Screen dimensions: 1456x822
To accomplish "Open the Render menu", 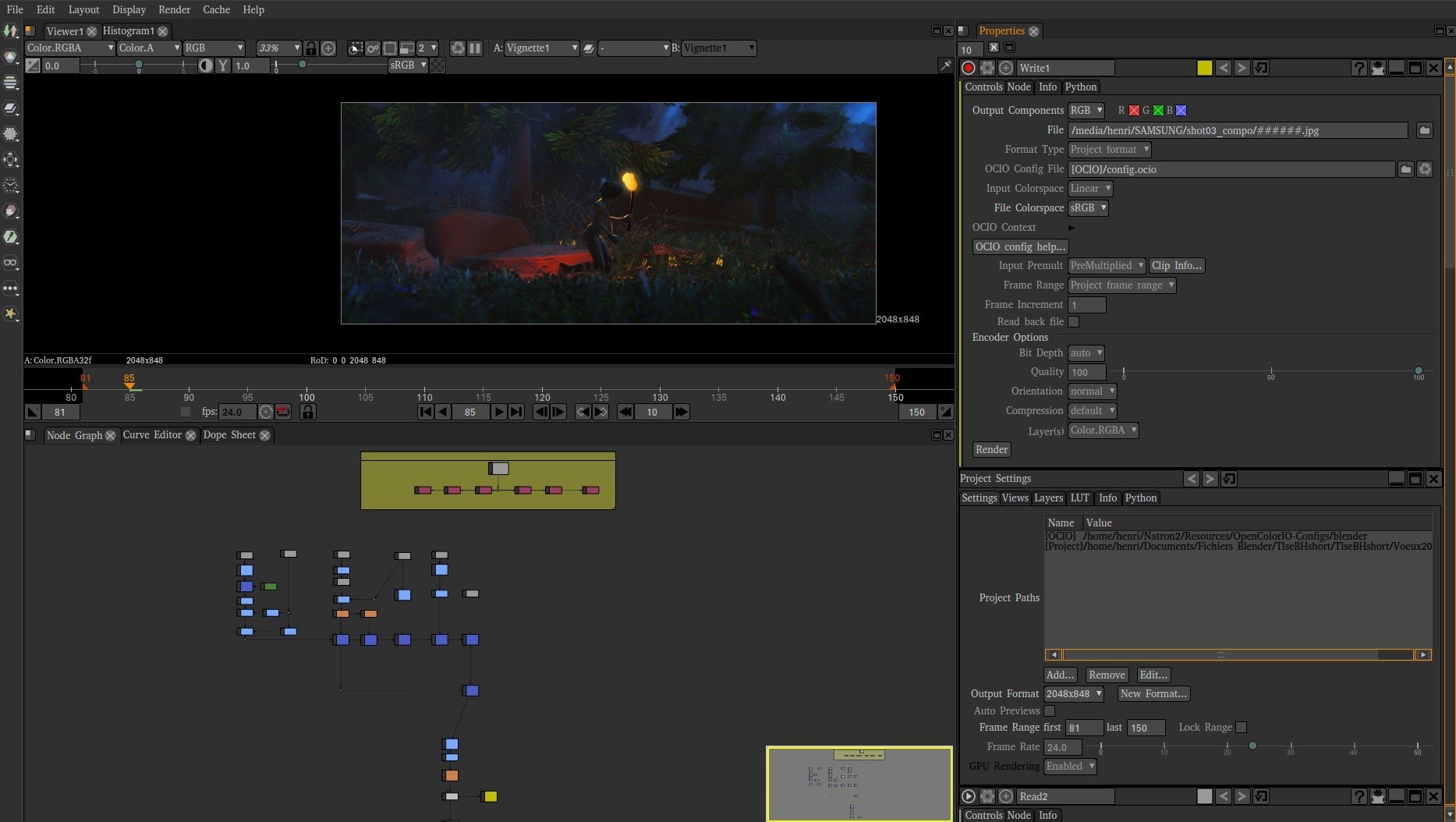I will coord(174,9).
